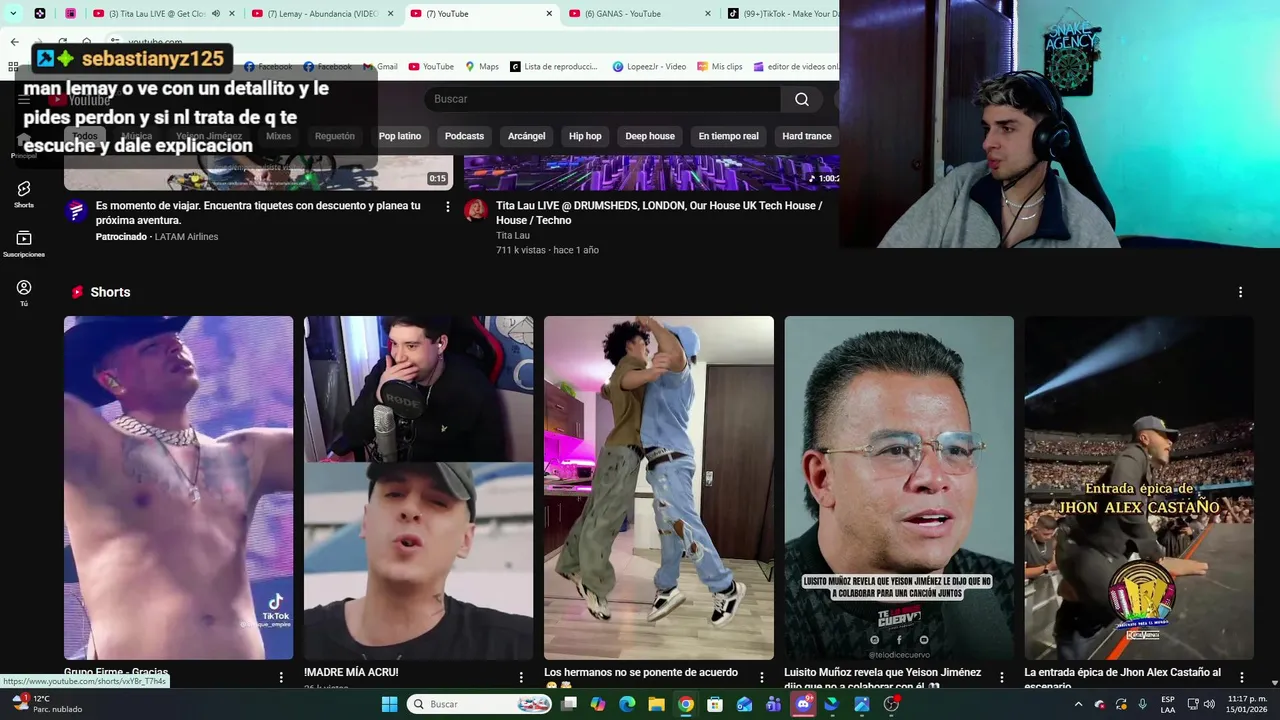Expand the system tray hidden icons chevron
The image size is (1280, 720).
tap(1078, 704)
